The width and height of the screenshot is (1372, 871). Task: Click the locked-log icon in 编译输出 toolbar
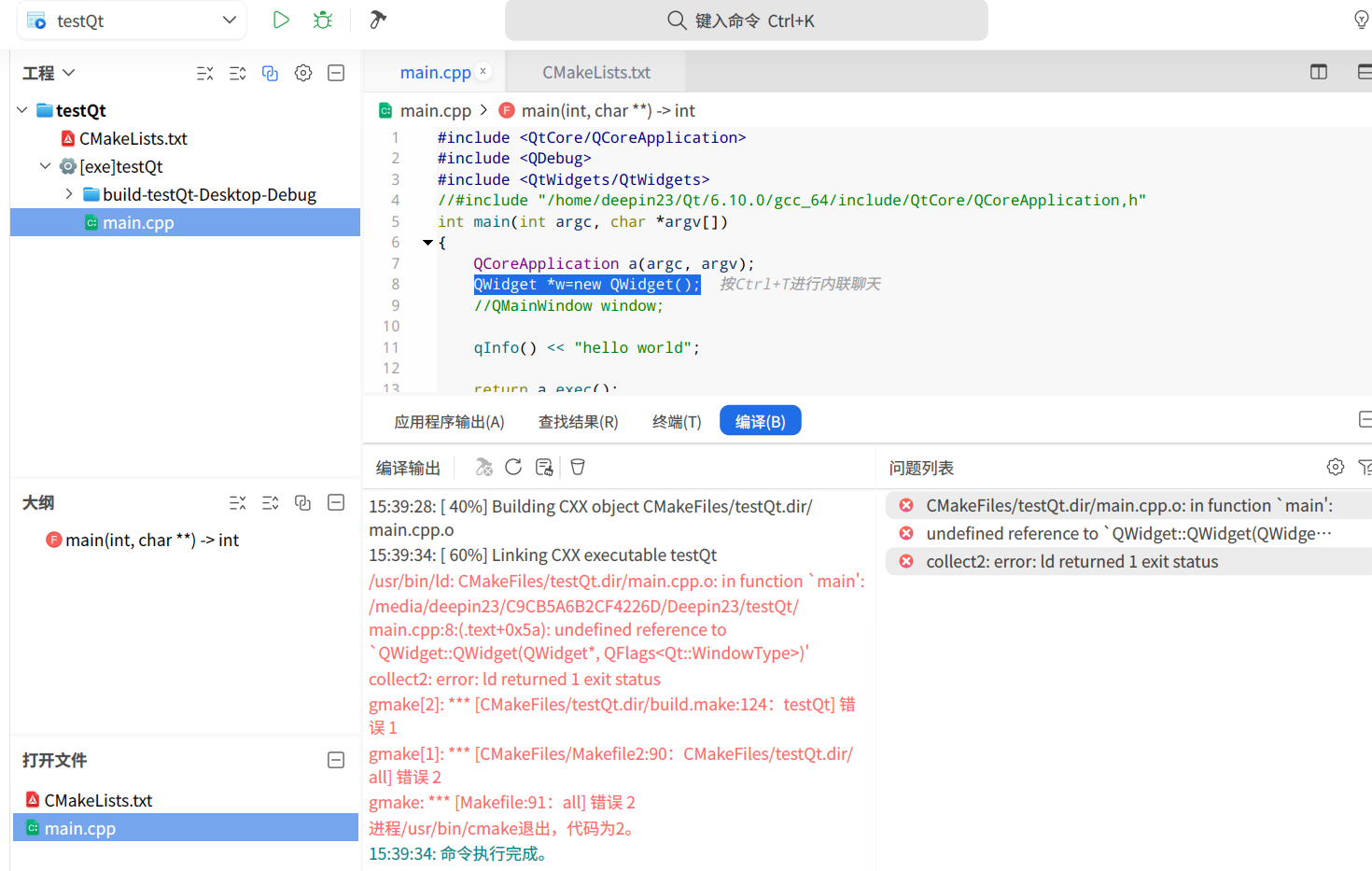coord(544,467)
